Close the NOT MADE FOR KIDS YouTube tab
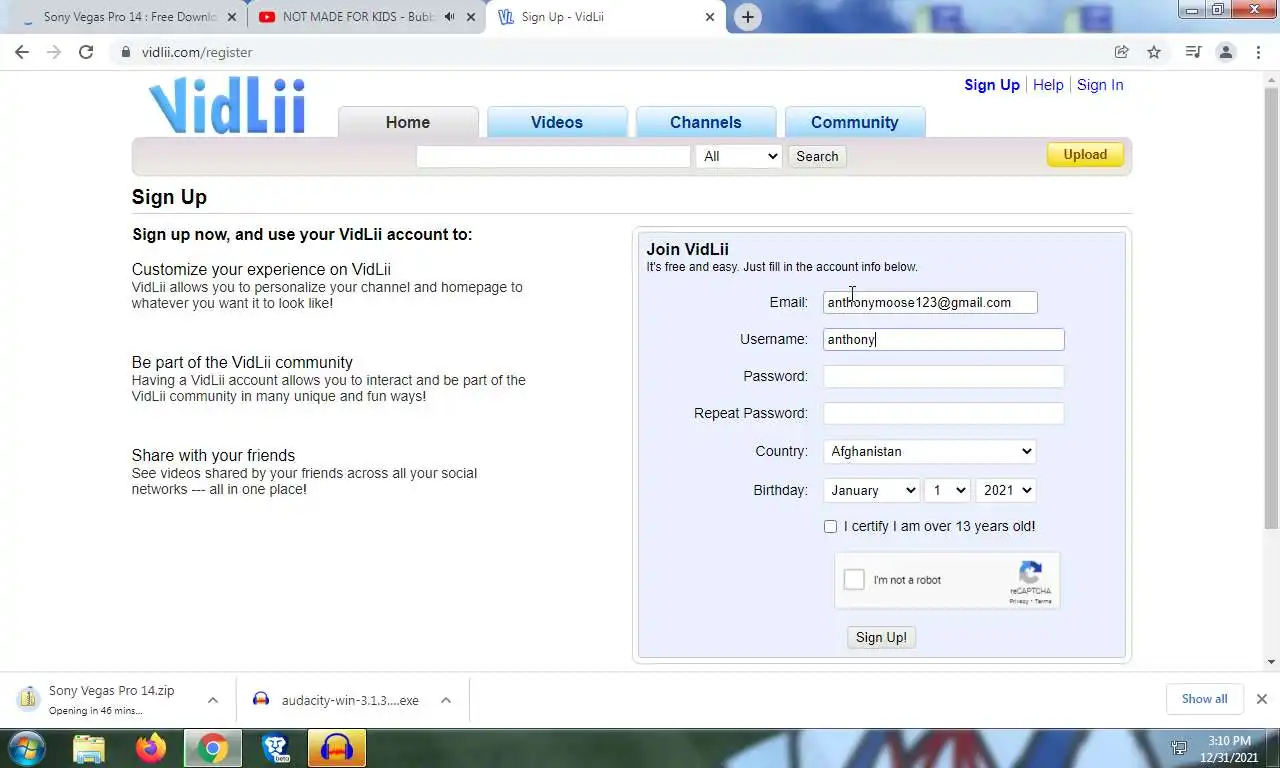The image size is (1280, 768). pyautogui.click(x=471, y=17)
